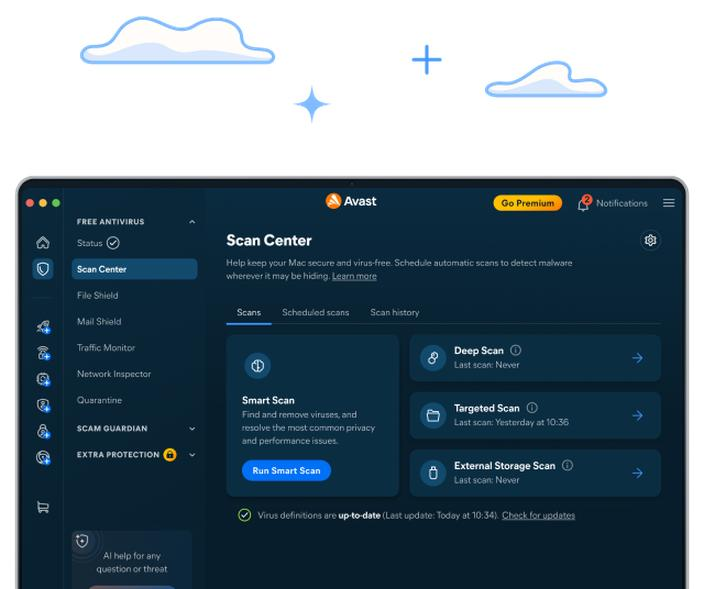704x589 pixels.
Task: Click the Targeted Scan title text
Action: pos(487,408)
